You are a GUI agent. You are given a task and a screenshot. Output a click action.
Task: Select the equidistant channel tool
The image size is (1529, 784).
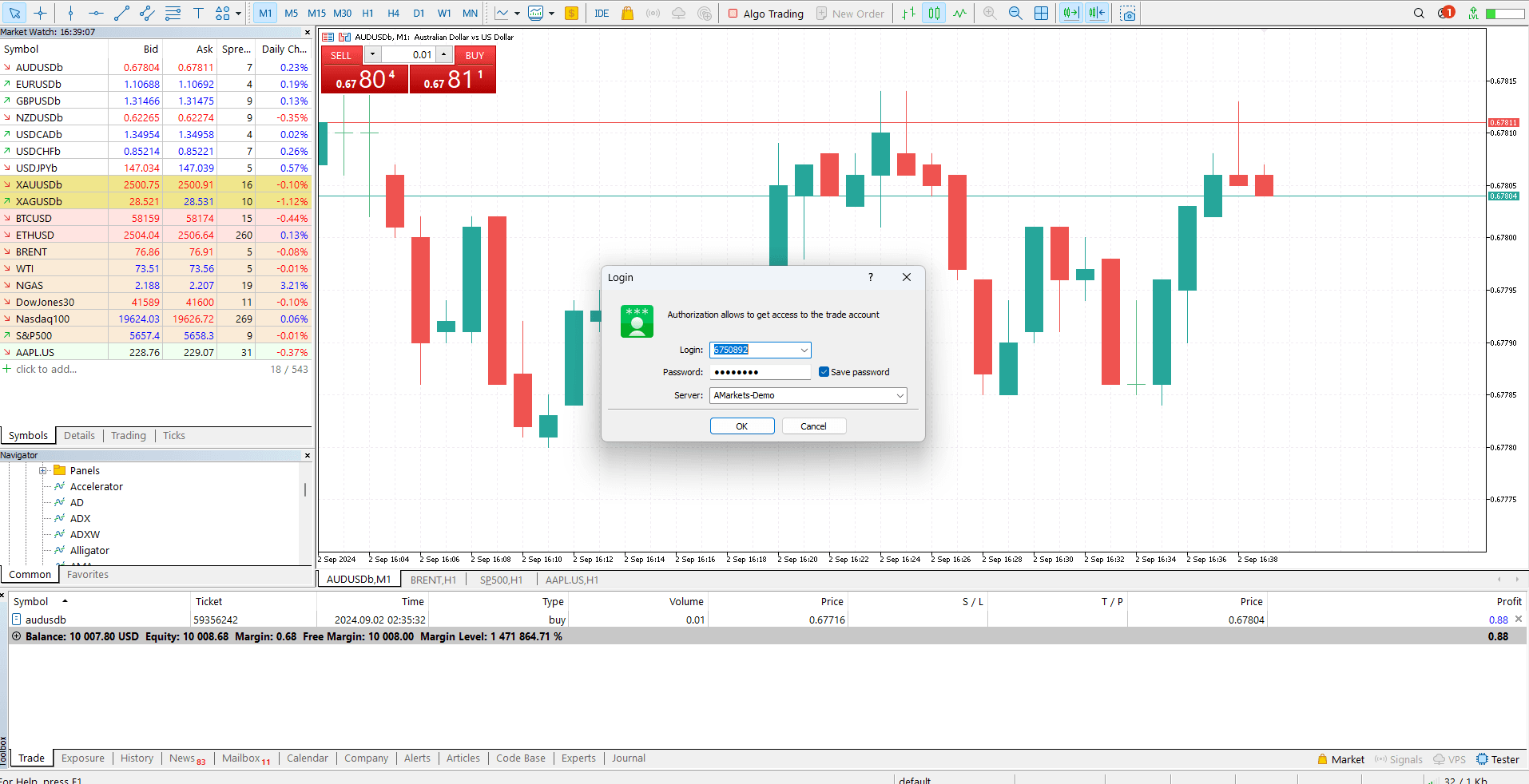[147, 13]
